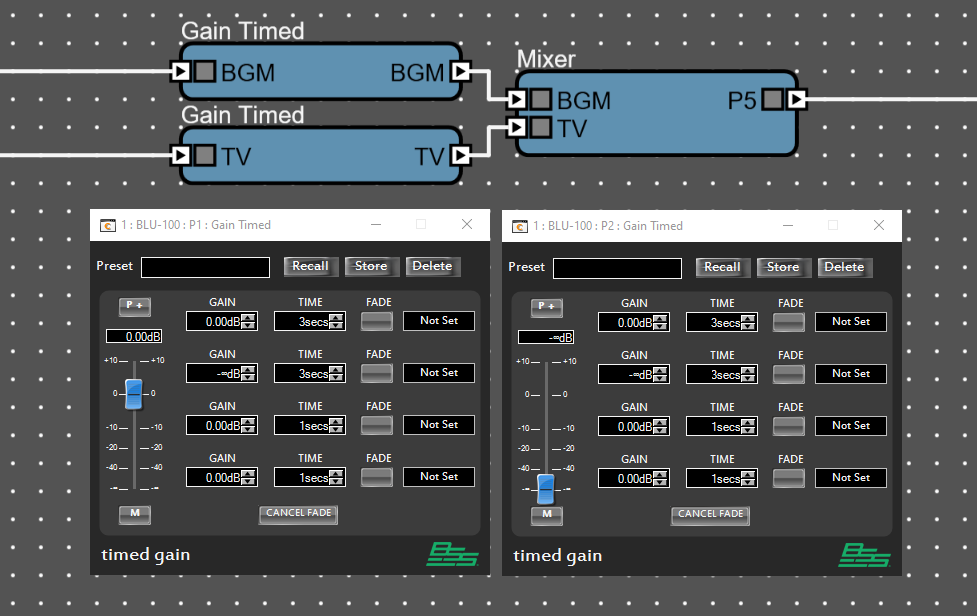Click the P2 Gain Timed window title icon
977x616 pixels.
(x=520, y=226)
